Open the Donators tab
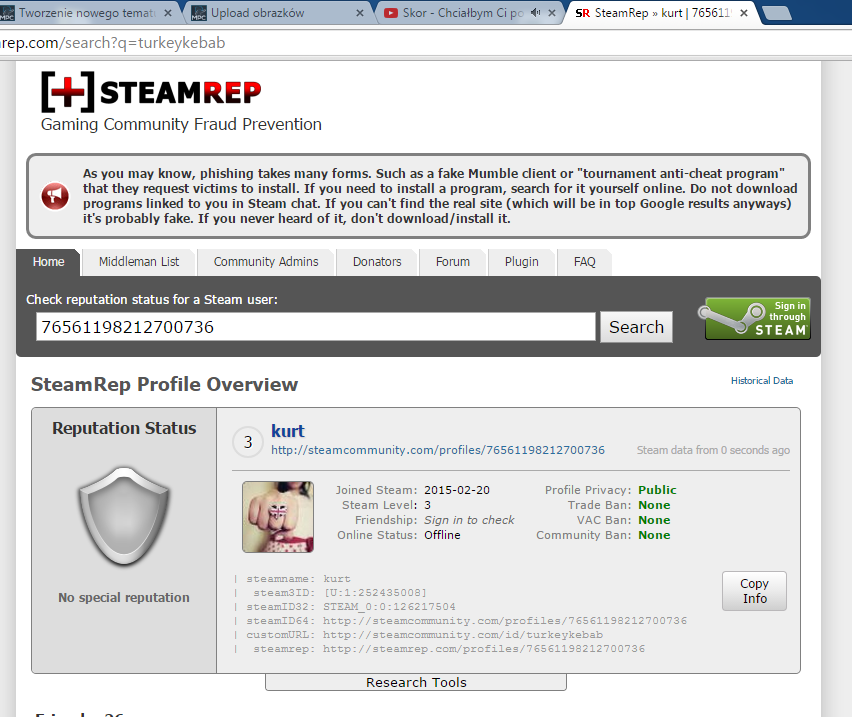The height and width of the screenshot is (717, 852). [377, 262]
